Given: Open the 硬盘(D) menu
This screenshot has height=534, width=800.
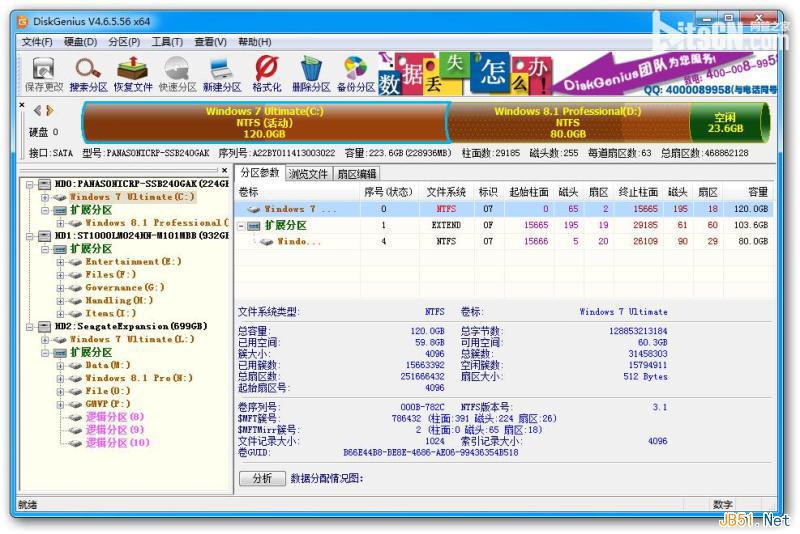Looking at the screenshot, I should (x=81, y=42).
